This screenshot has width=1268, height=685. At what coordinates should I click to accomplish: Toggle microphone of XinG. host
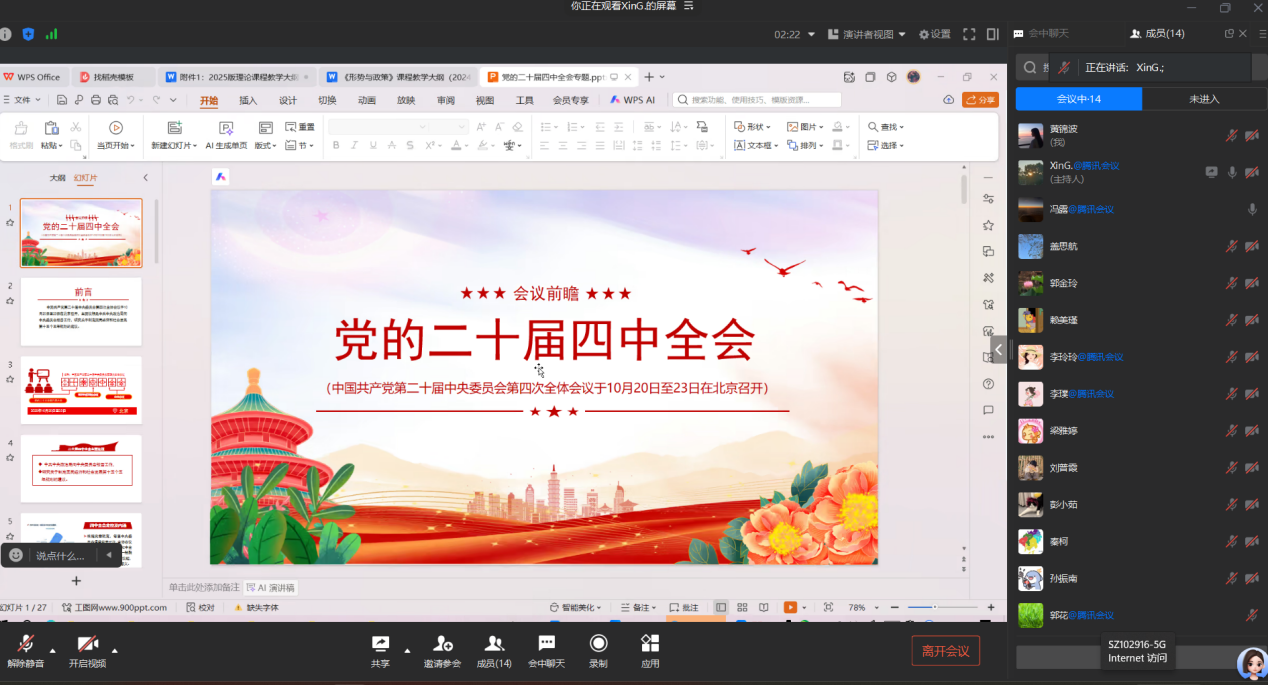pos(1232,172)
